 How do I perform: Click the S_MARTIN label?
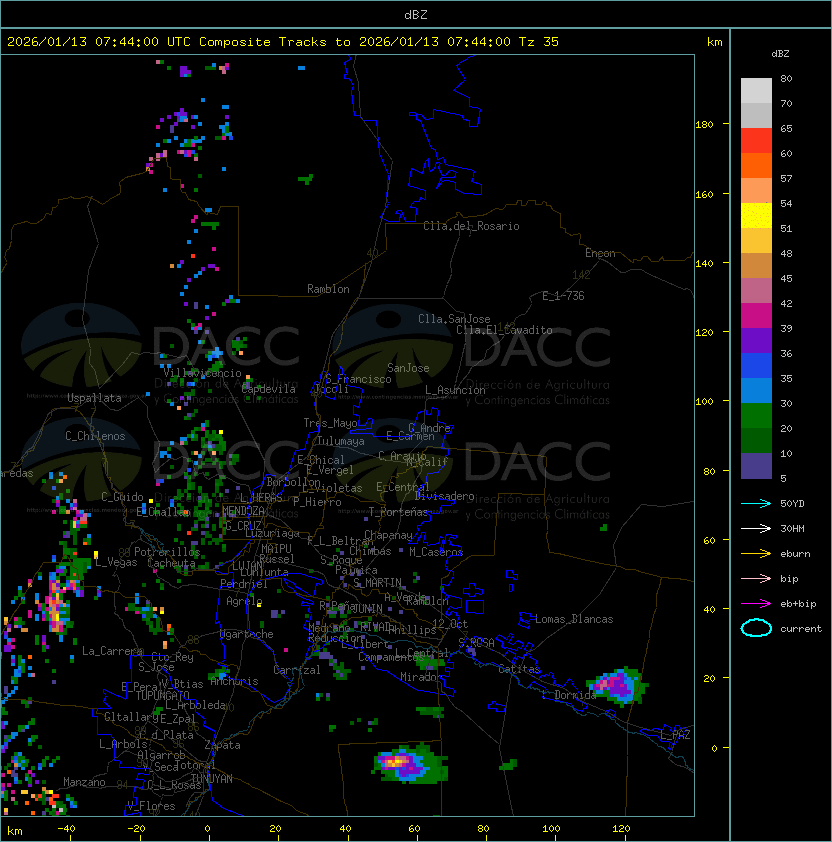[x=377, y=583]
